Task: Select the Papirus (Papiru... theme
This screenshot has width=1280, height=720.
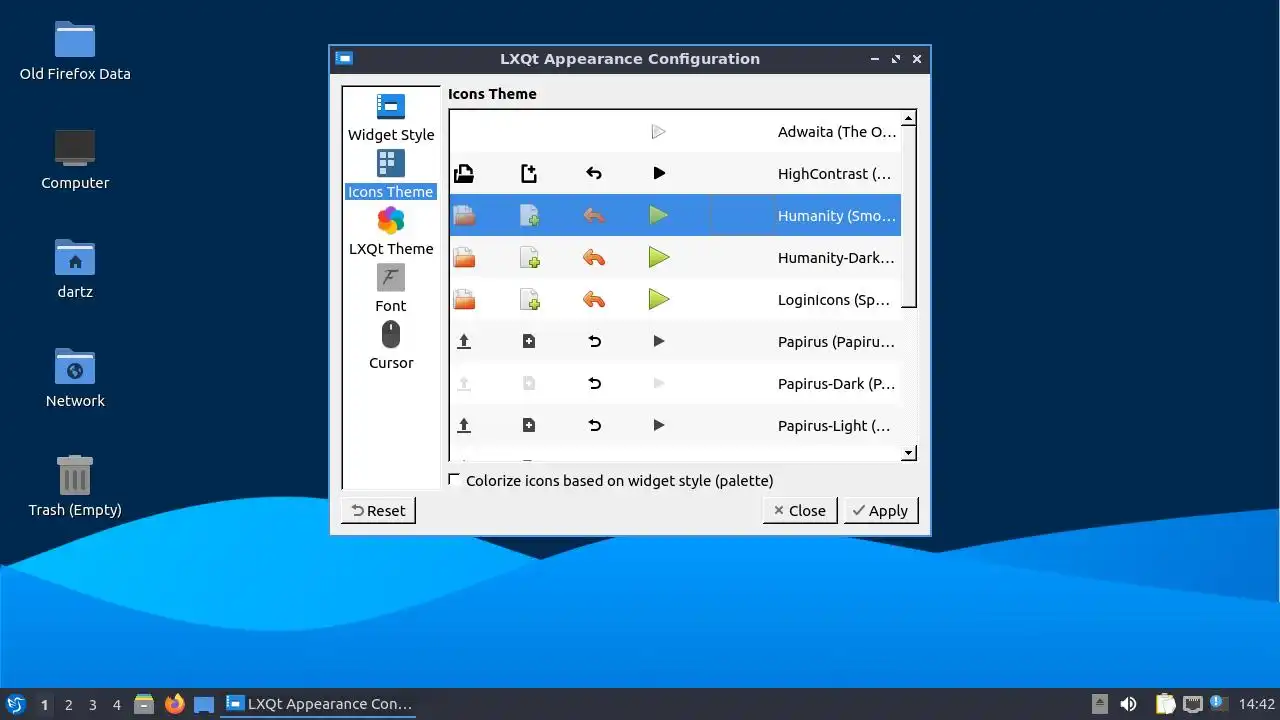Action: (675, 342)
